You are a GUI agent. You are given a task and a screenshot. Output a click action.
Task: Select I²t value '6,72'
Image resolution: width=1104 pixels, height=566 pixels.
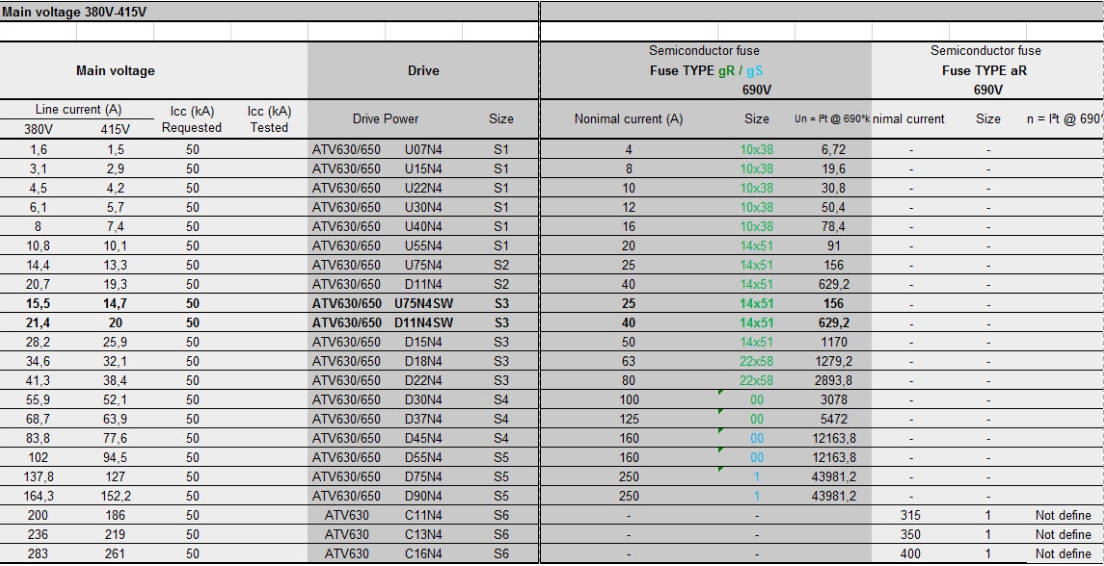click(834, 149)
